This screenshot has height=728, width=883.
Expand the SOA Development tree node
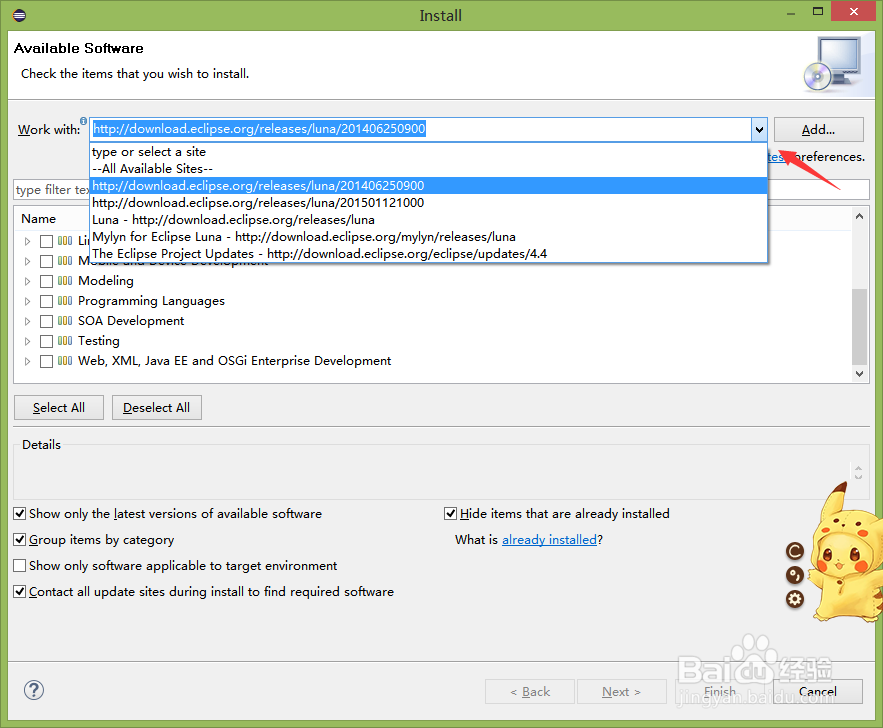[x=27, y=321]
